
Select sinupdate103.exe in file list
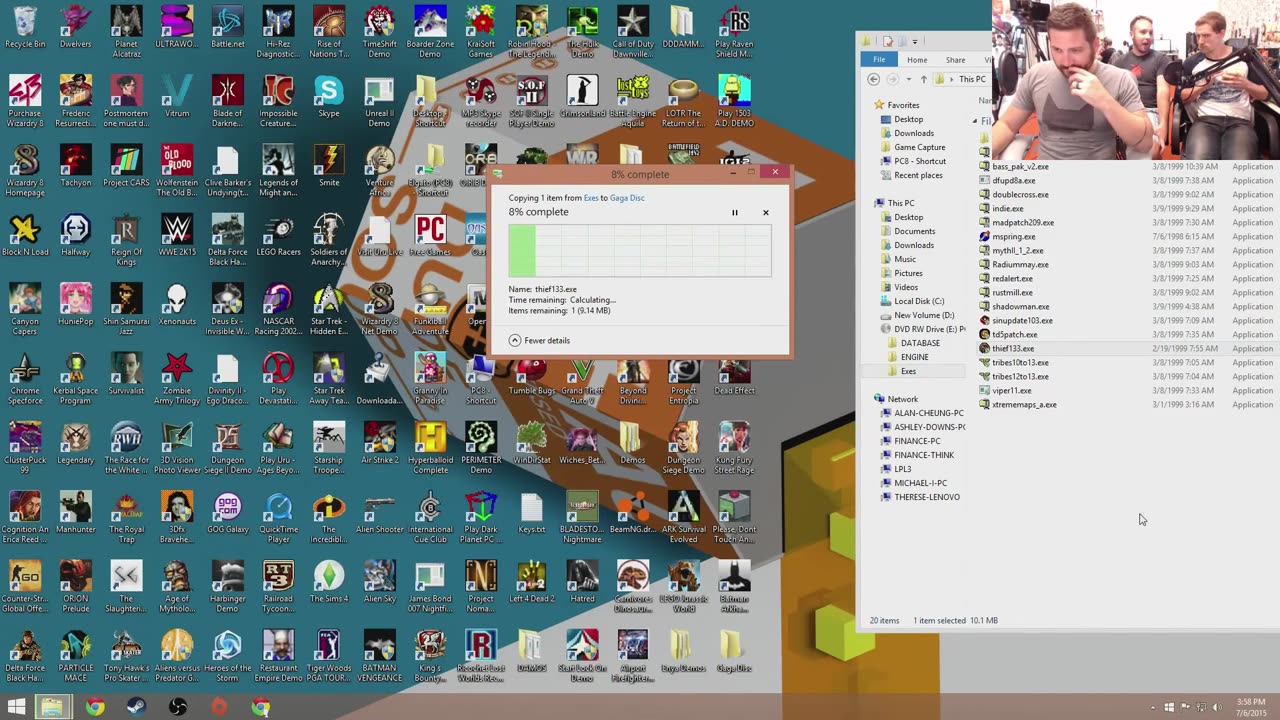point(1022,321)
